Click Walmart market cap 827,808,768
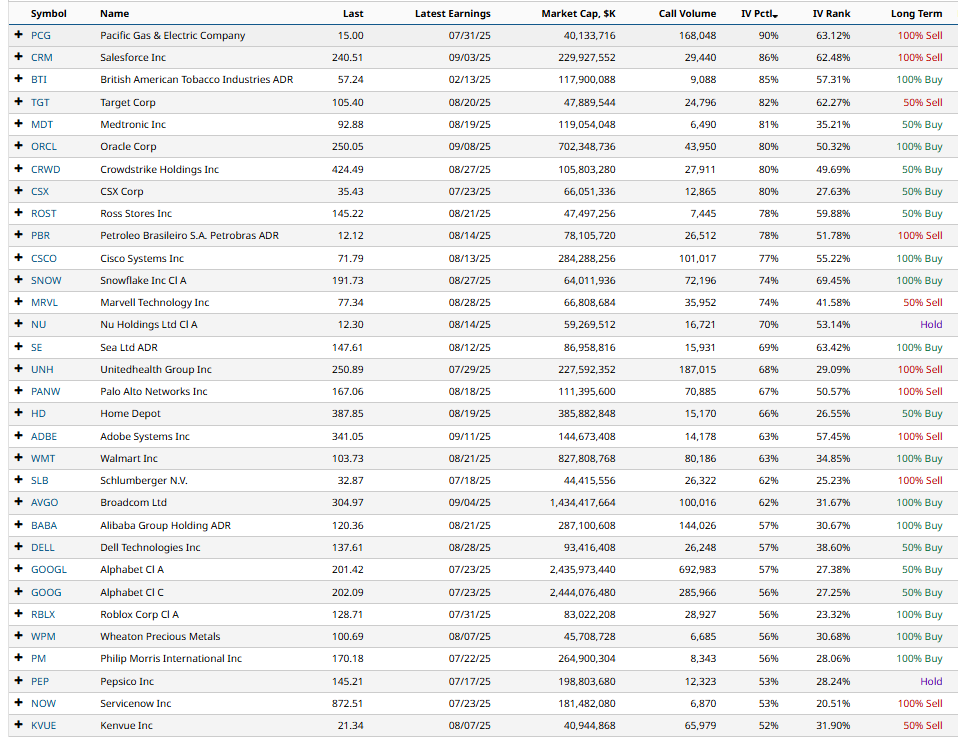Image resolution: width=958 pixels, height=748 pixels. pyautogui.click(x=587, y=458)
